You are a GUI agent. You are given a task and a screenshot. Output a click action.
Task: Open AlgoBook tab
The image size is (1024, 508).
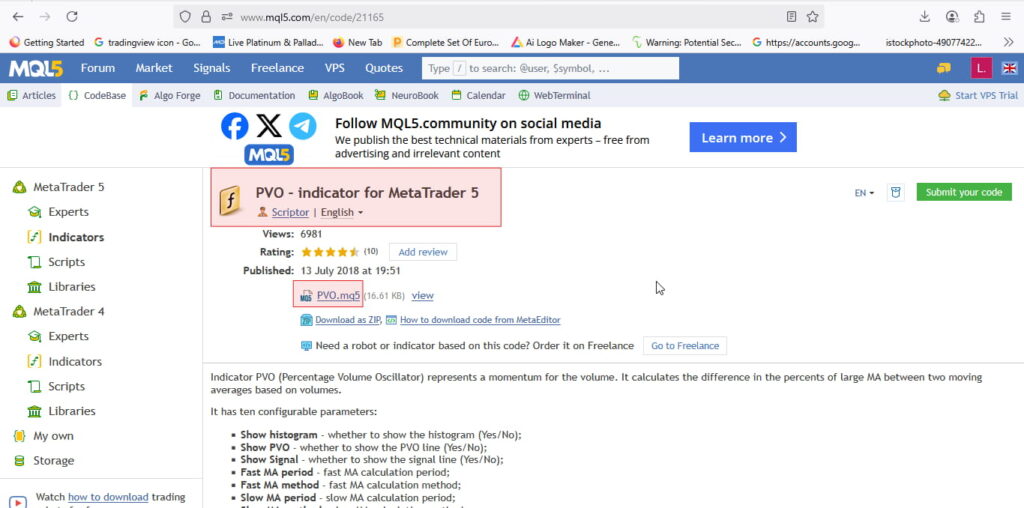pyautogui.click(x=336, y=95)
